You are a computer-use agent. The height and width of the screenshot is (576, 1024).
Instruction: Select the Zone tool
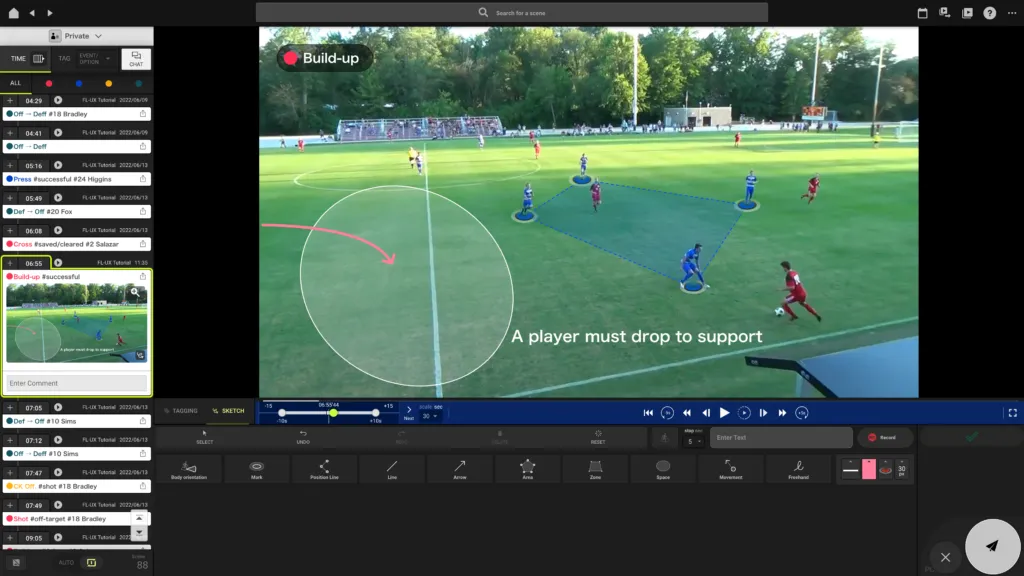click(x=596, y=469)
